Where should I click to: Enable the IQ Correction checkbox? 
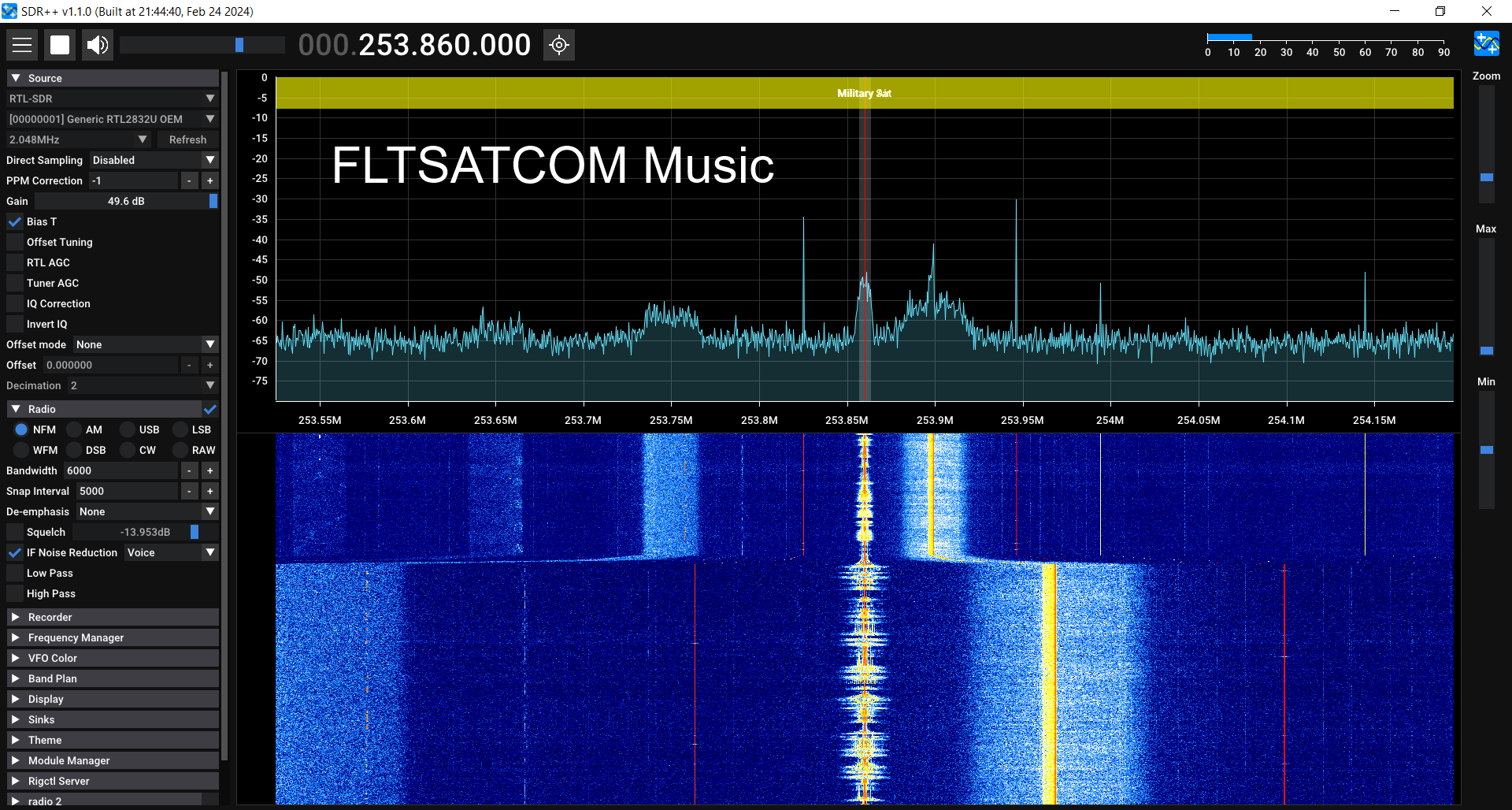point(15,303)
